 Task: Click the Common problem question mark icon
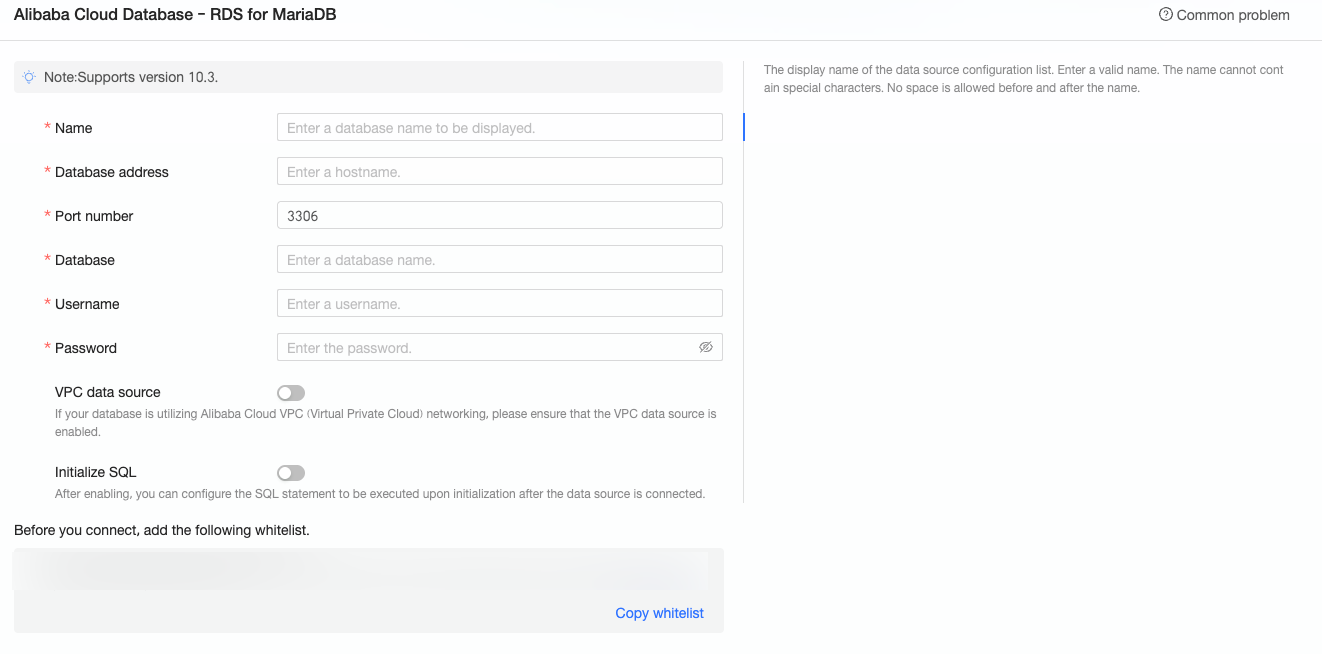(1165, 15)
